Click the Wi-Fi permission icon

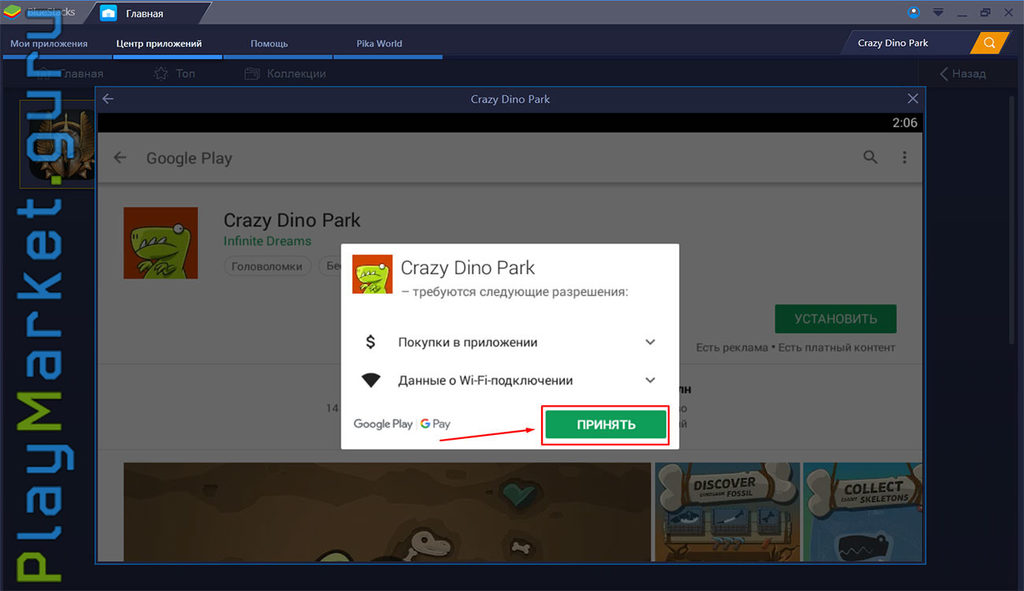point(371,380)
